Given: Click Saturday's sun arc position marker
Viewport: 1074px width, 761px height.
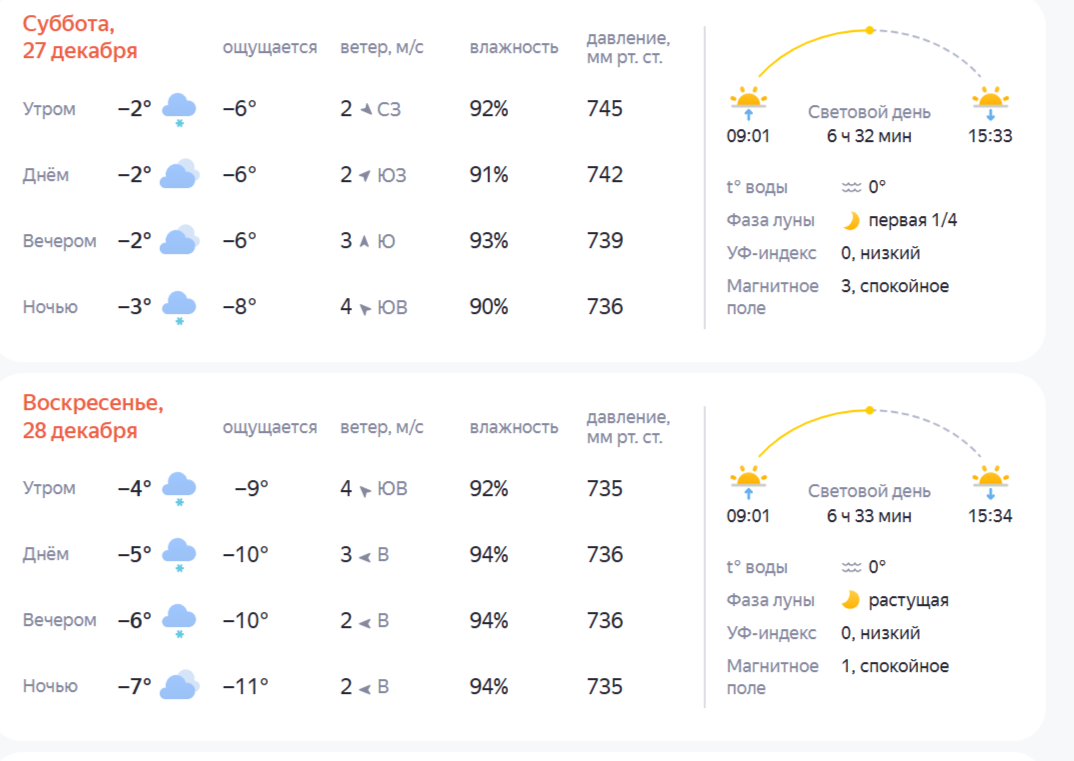Looking at the screenshot, I should 870,30.
